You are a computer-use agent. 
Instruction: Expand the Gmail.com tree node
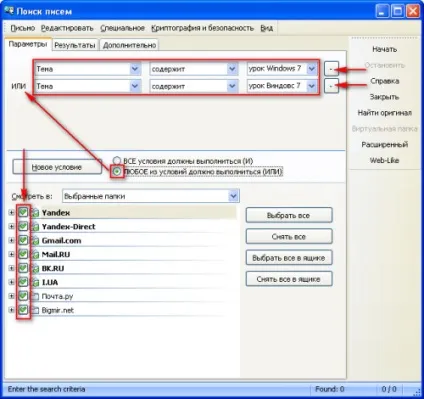(11, 241)
